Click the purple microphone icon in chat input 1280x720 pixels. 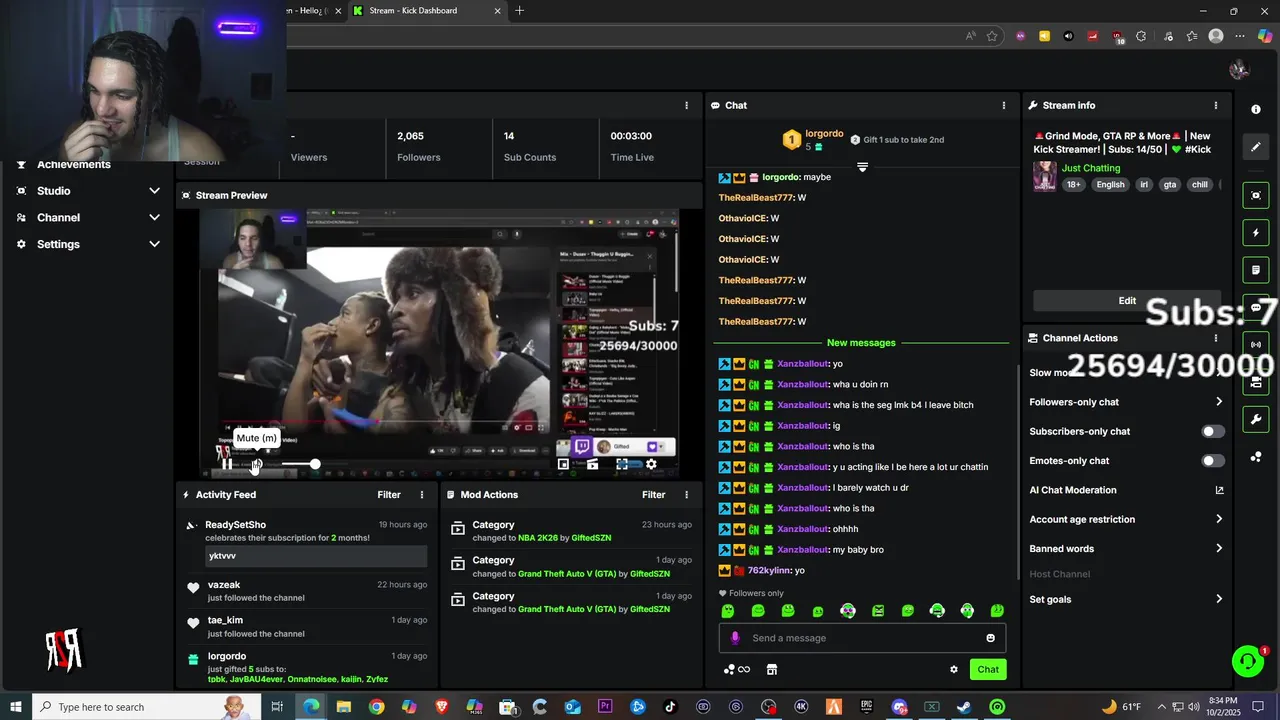[735, 638]
